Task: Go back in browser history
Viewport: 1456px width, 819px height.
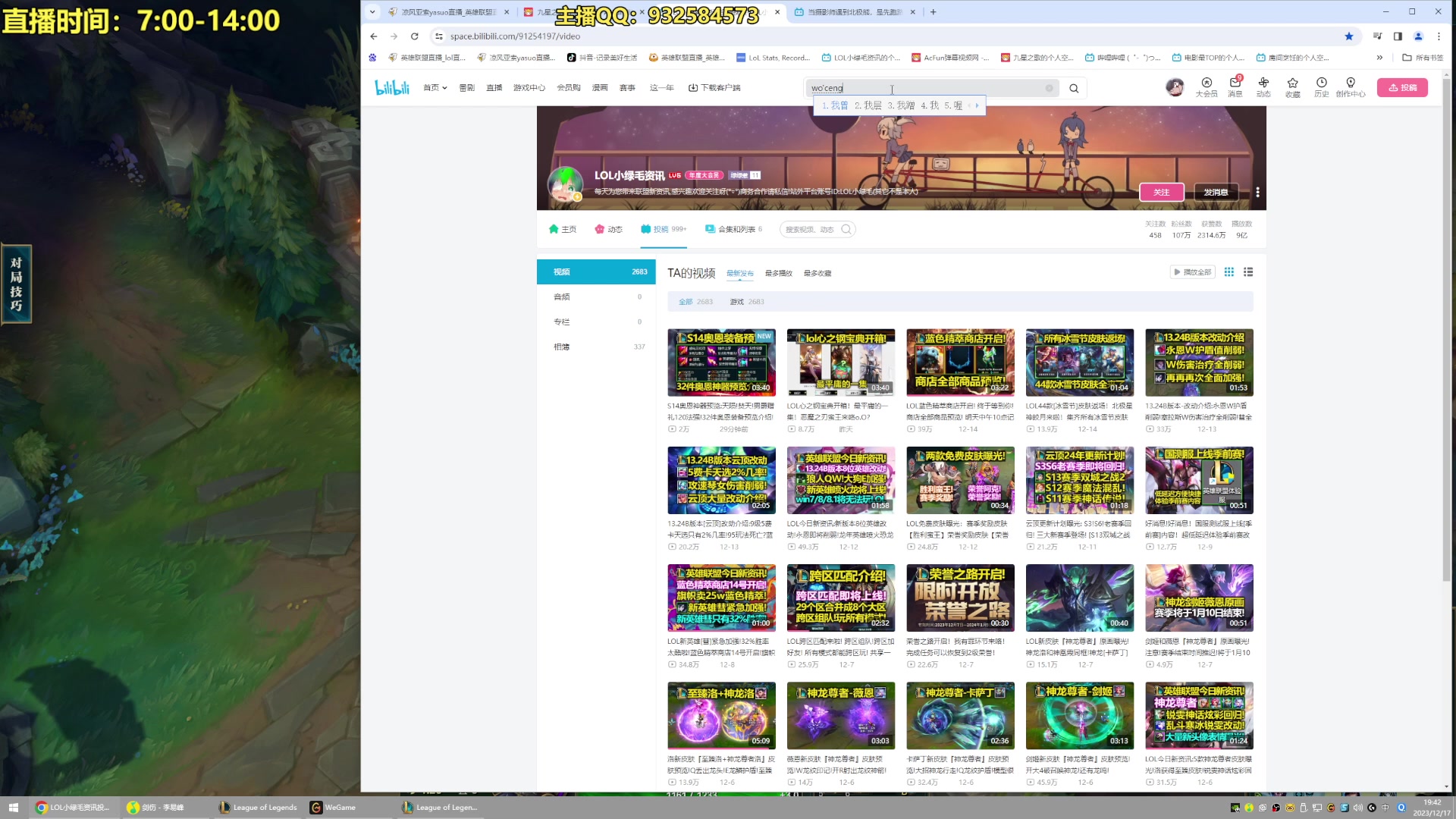Action: pyautogui.click(x=373, y=36)
